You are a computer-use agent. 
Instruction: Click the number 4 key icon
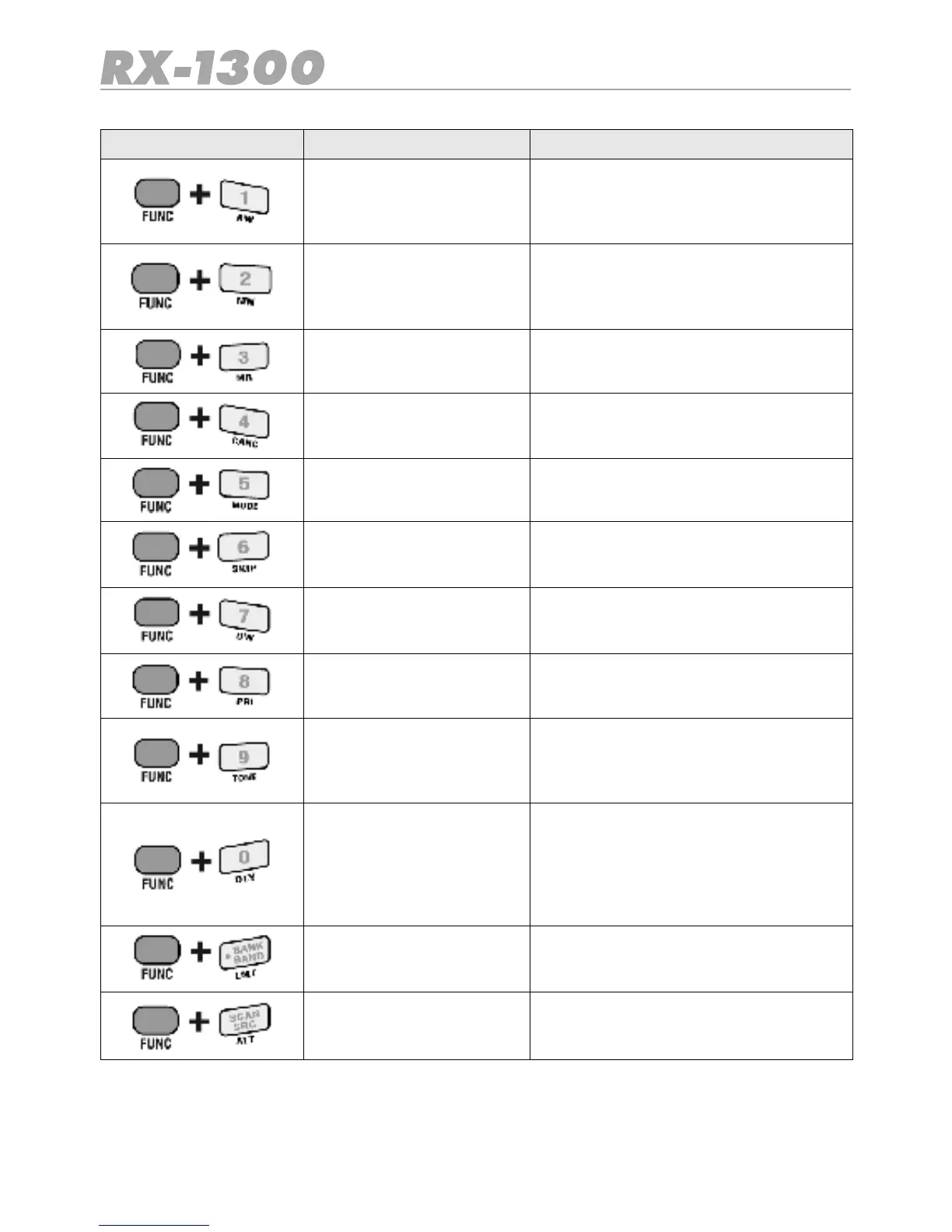click(244, 422)
